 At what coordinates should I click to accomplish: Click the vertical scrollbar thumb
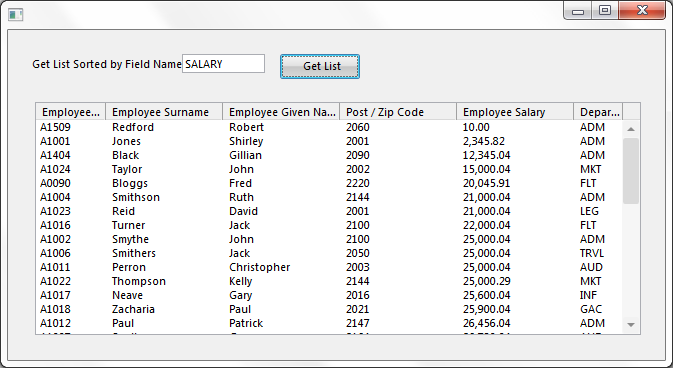point(631,171)
